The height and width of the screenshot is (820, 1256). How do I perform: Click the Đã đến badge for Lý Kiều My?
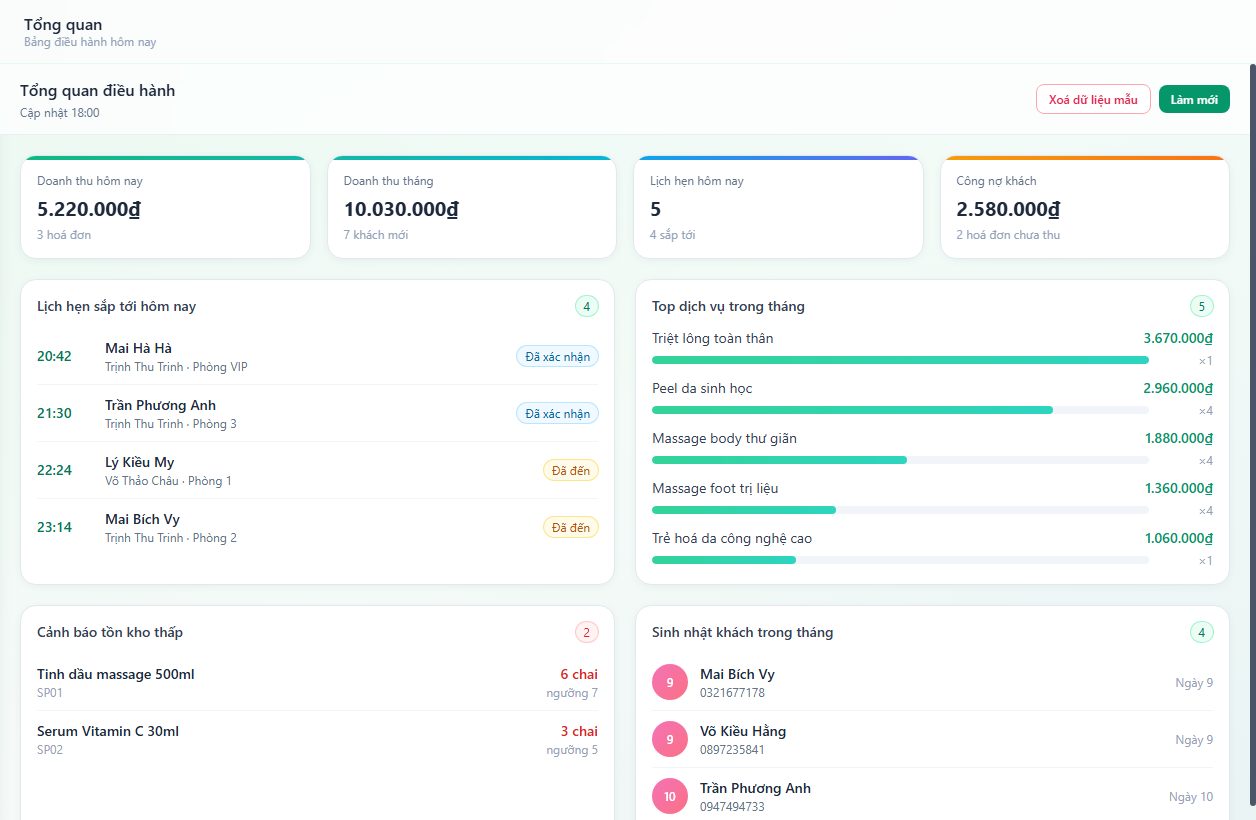coord(571,470)
